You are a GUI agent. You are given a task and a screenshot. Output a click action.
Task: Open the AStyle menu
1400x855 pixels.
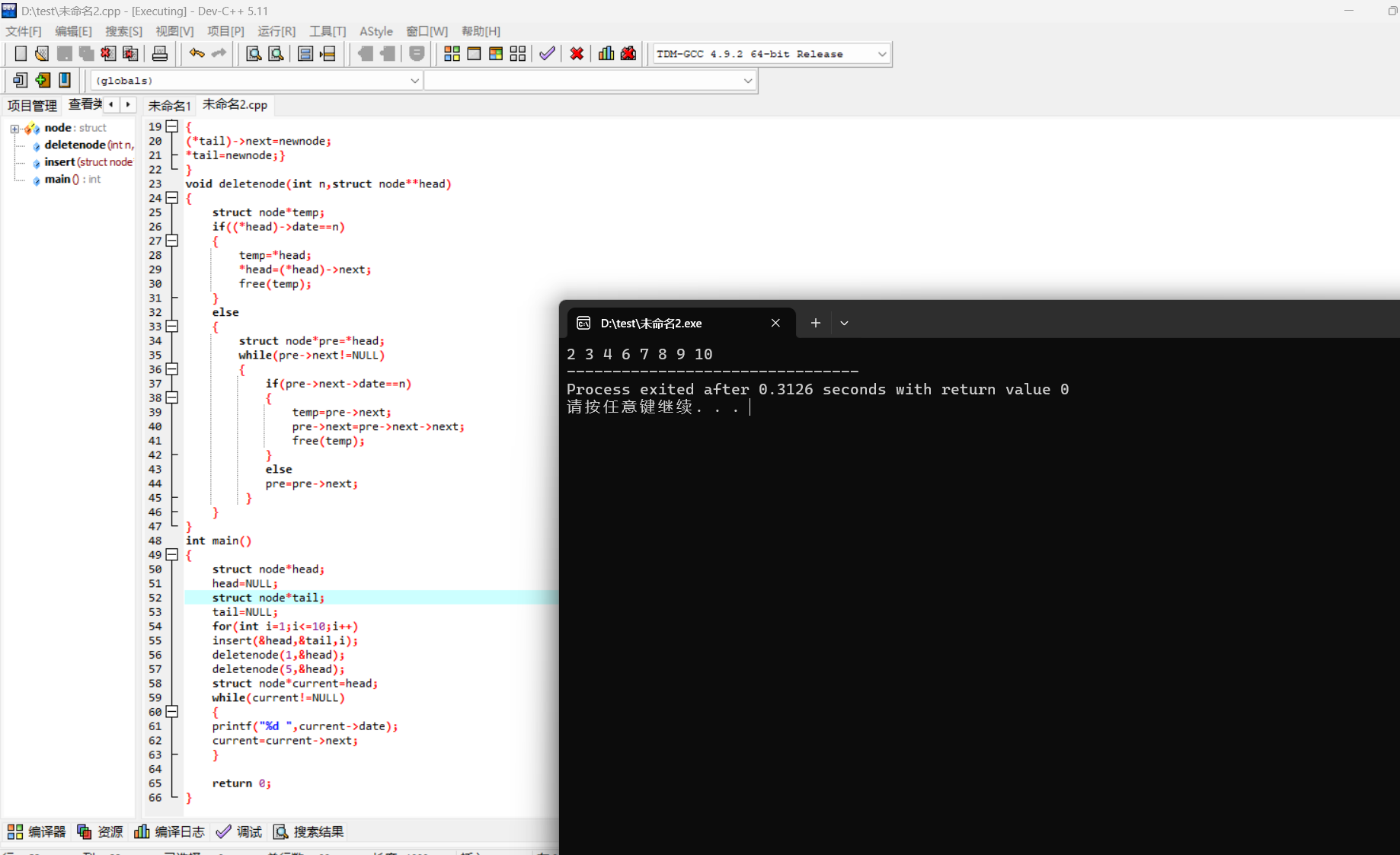tap(376, 31)
